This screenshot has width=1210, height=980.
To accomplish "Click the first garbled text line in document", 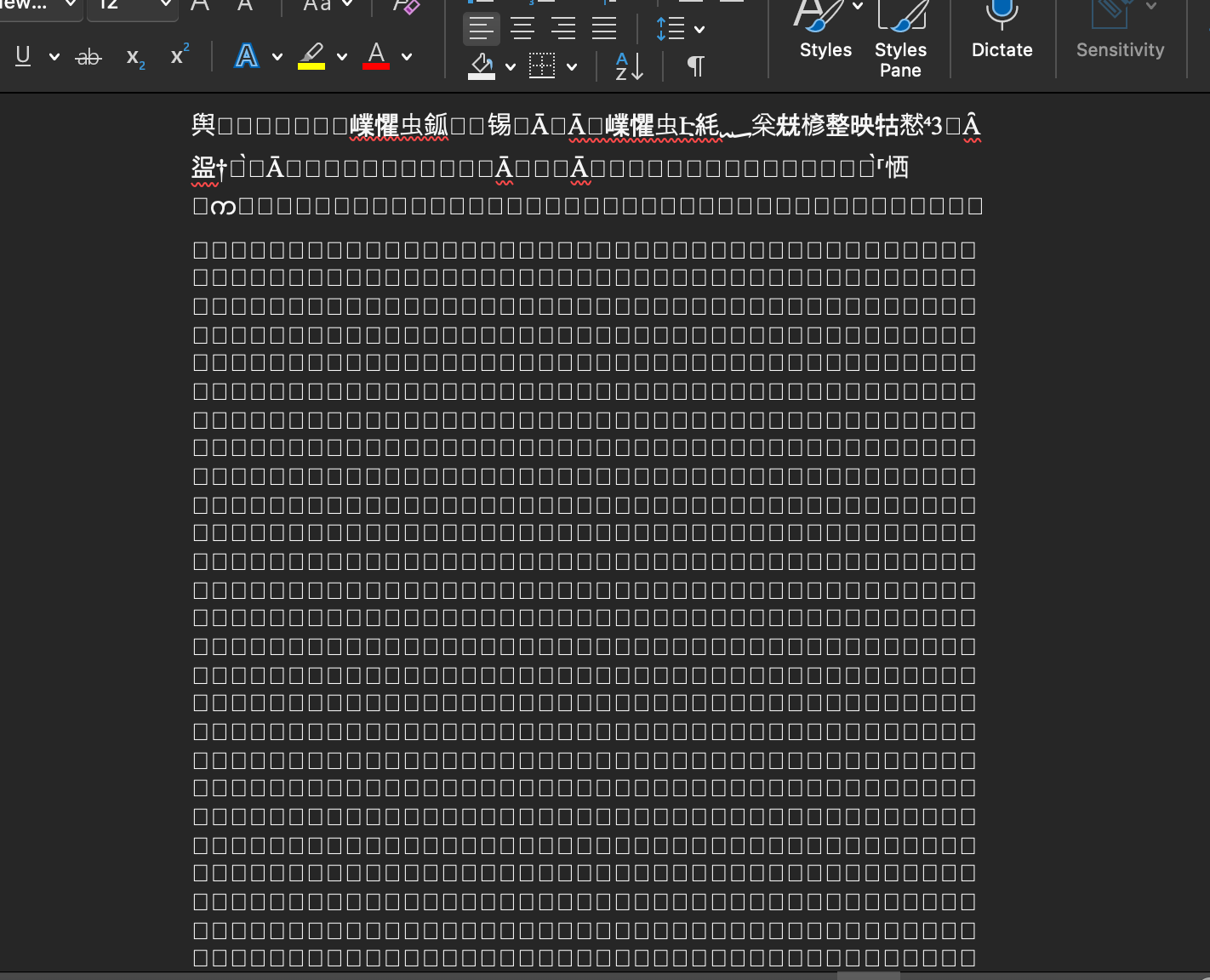I will [586, 126].
